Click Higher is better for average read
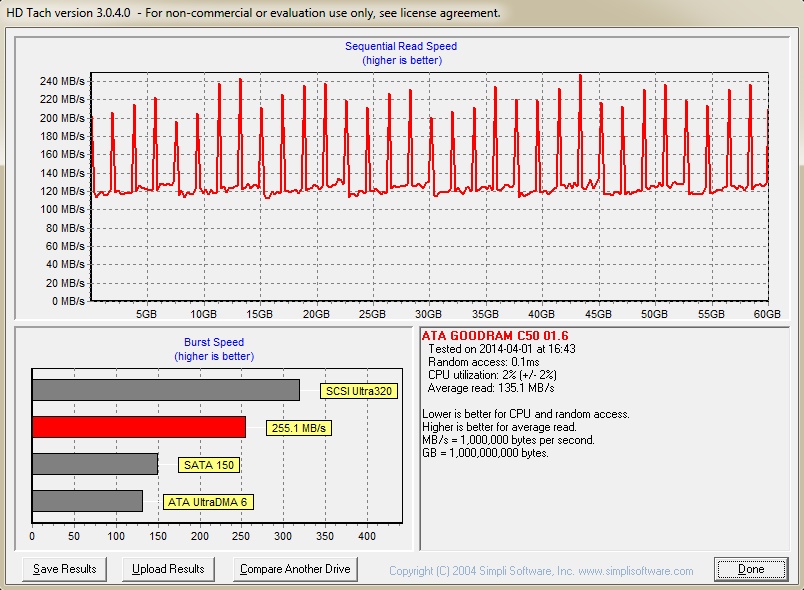Viewport: 804px width, 590px height. [499, 427]
